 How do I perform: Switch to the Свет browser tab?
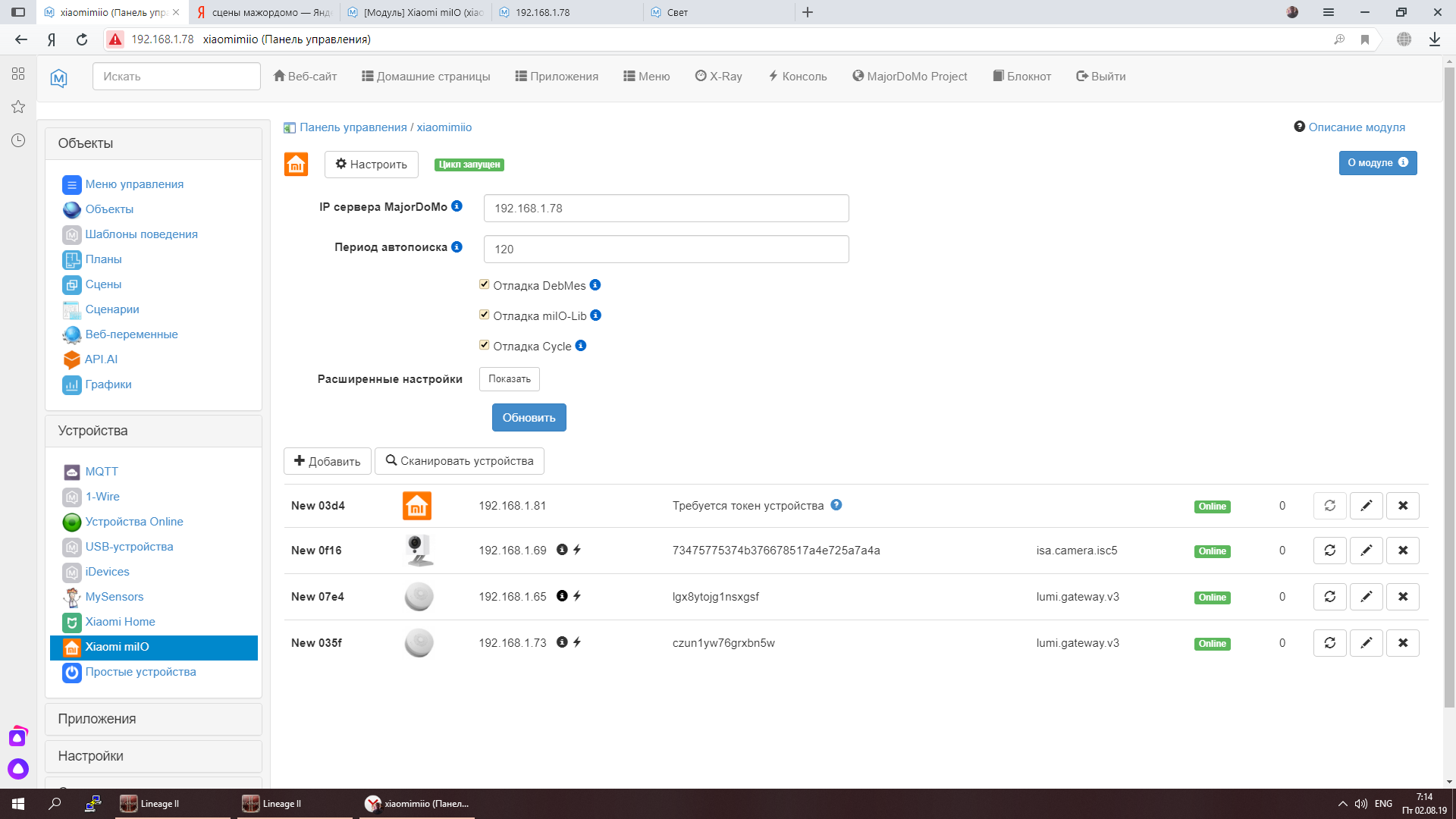[x=677, y=12]
